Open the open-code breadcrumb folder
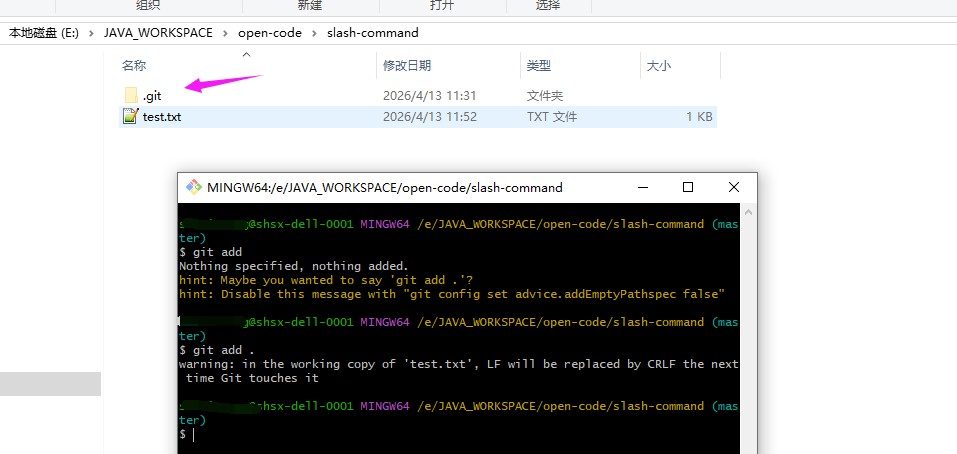The width and height of the screenshot is (957, 454). (270, 33)
